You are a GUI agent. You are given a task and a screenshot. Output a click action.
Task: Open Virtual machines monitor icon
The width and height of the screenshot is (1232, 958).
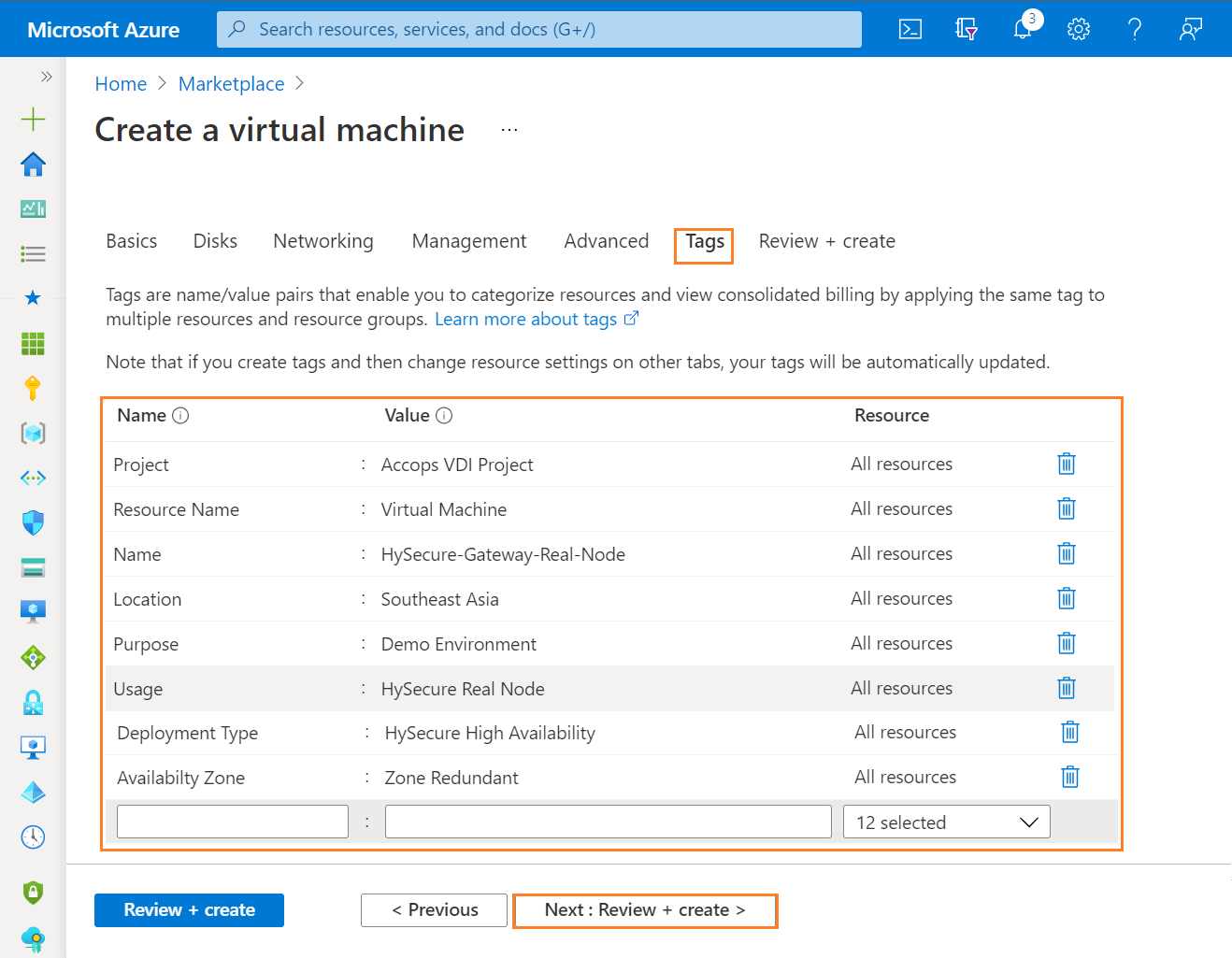[x=33, y=611]
